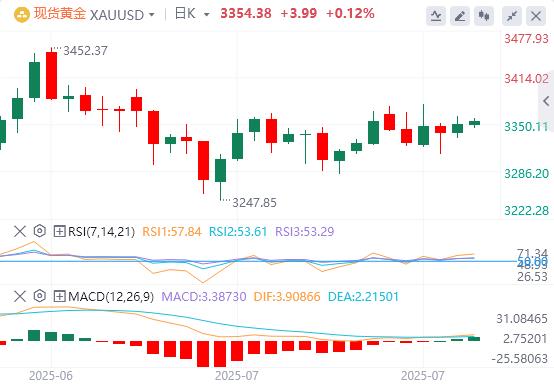
Task: Remove the MACD indicator panel
Action: click(x=20, y=296)
